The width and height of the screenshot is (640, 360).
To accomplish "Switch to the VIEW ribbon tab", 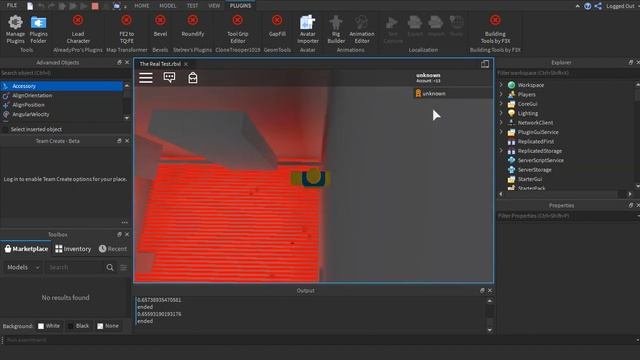I will click(214, 6).
